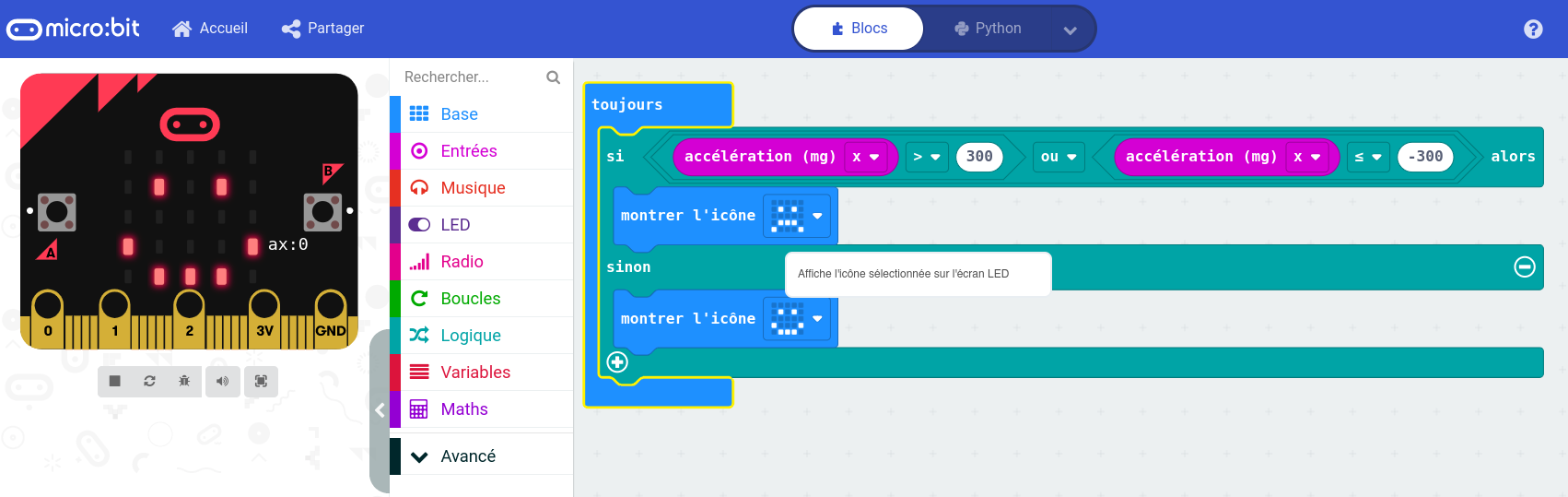This screenshot has height=497, width=1568.
Task: Open icon picker in first montrer l'icône
Action: click(797, 216)
